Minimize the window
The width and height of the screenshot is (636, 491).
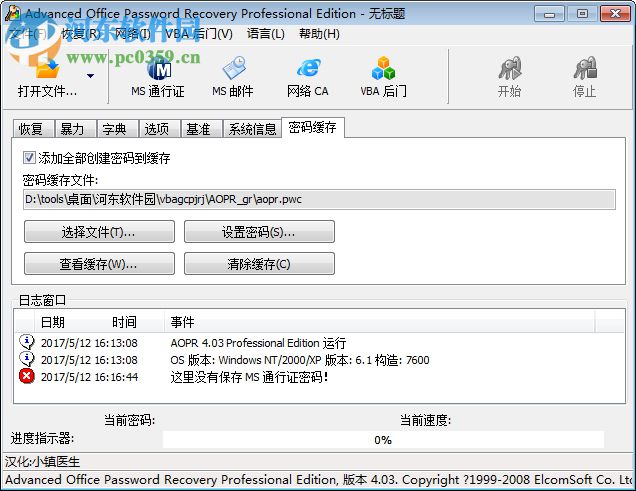click(549, 14)
